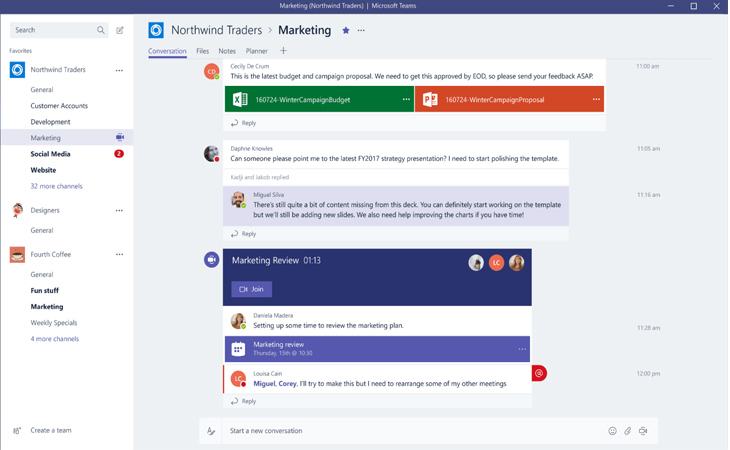730x450 pixels.
Task: Switch to the Planner tab
Action: (x=257, y=51)
